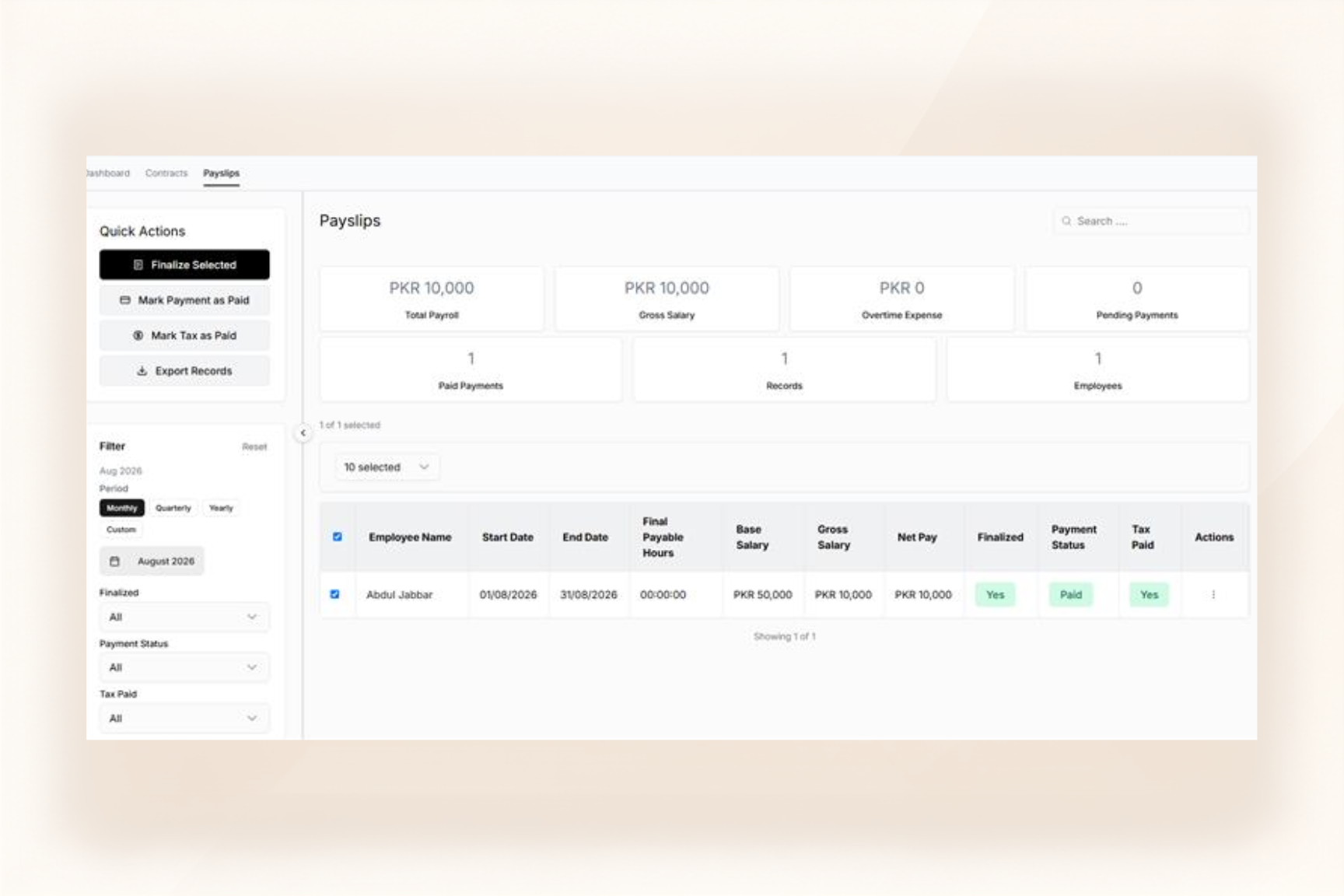This screenshot has height=896, width=1344.
Task: Select the Yearly period option
Action: (x=221, y=508)
